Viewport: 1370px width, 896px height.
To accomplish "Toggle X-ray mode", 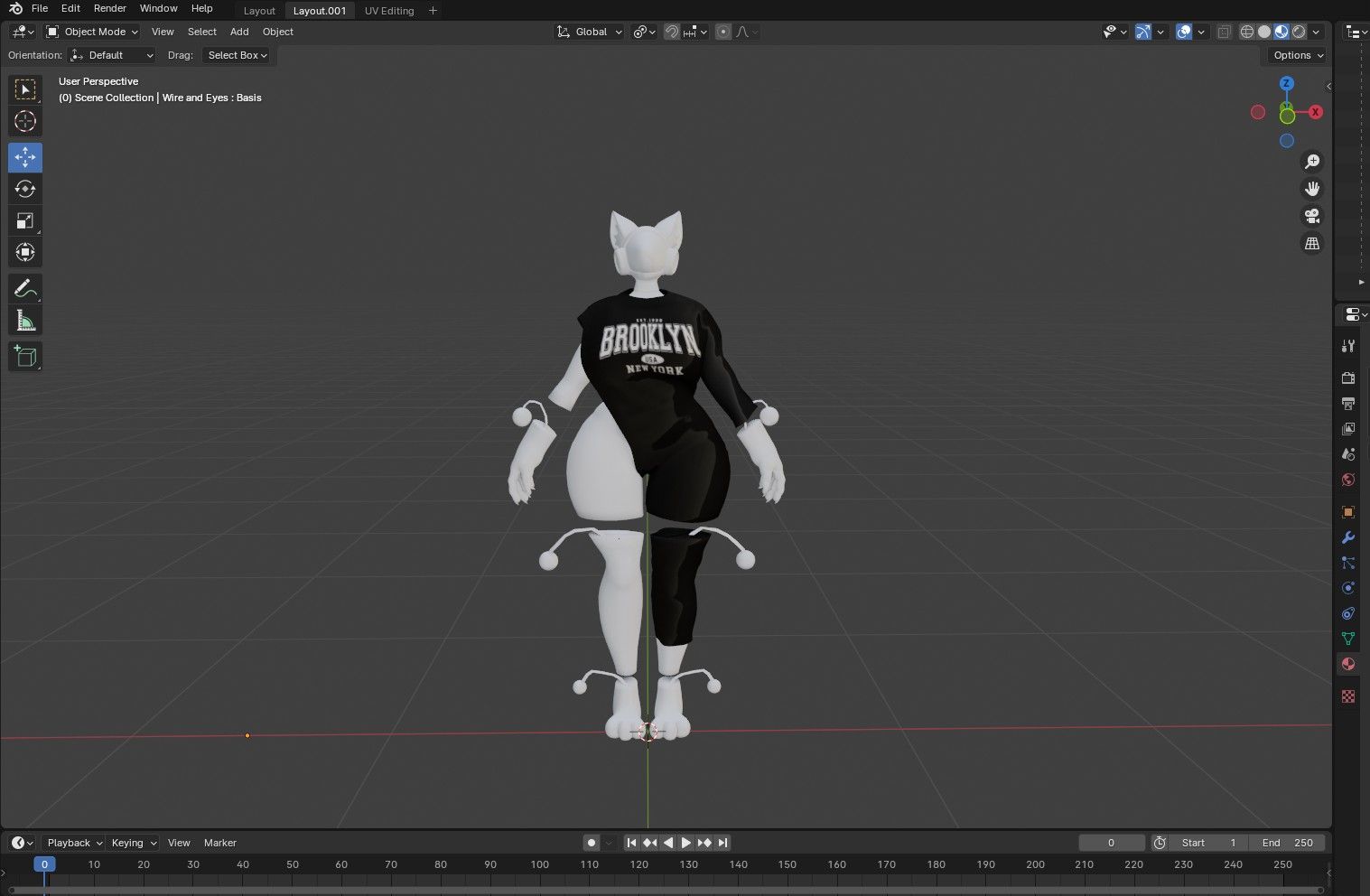I will [1225, 32].
